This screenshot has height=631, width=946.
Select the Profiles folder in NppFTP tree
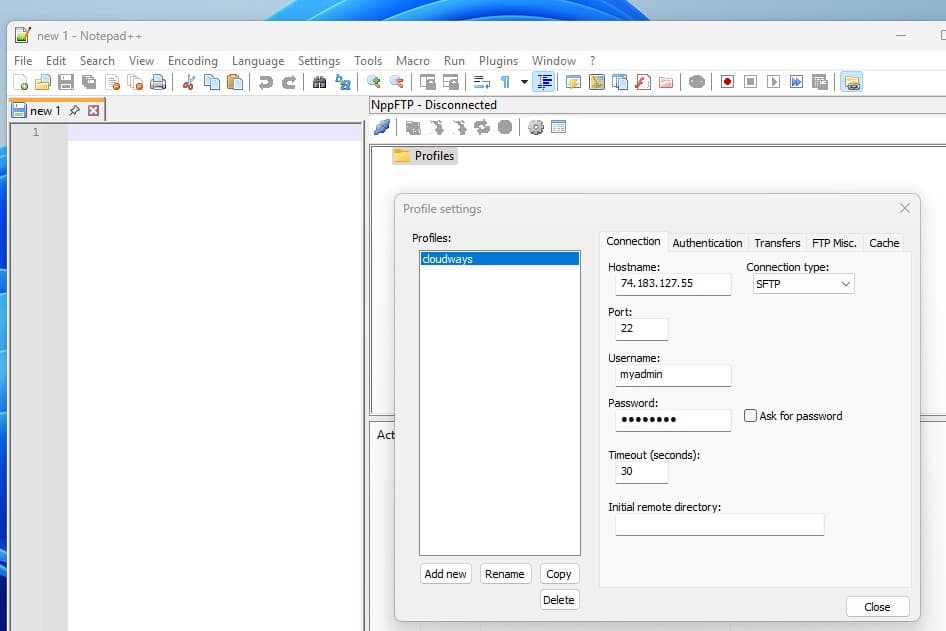(425, 156)
